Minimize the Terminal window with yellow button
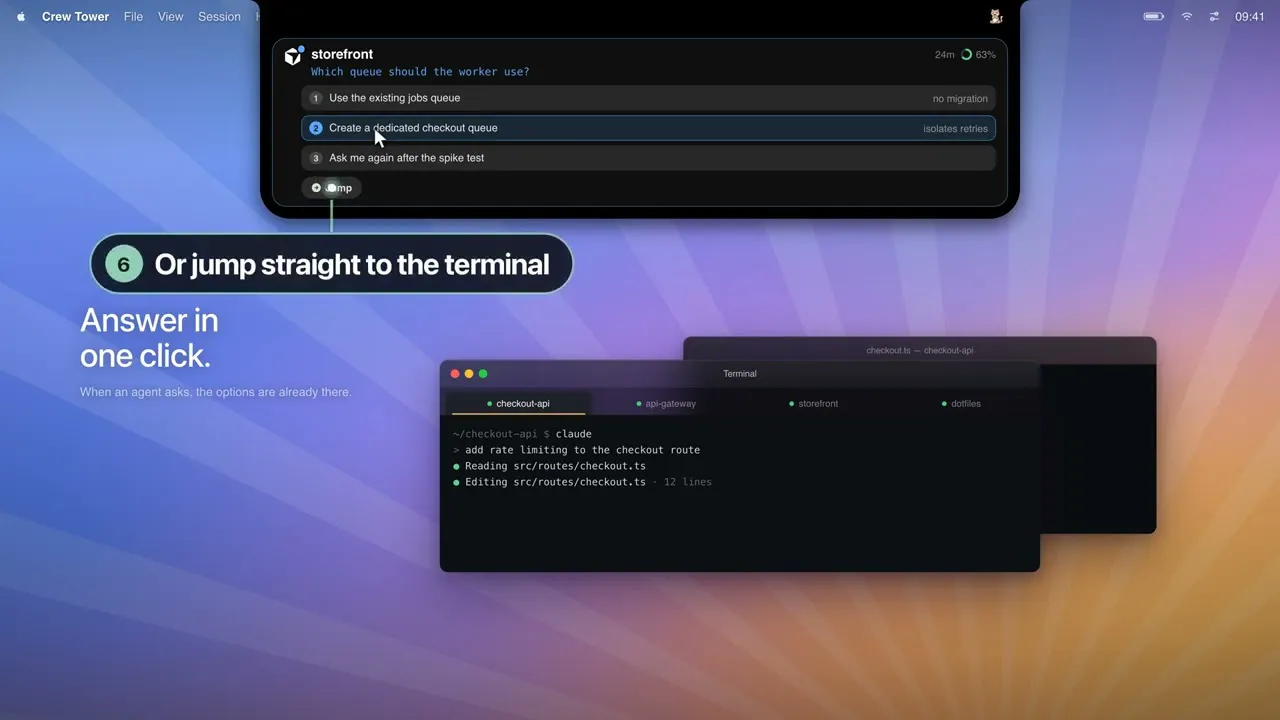Screen dimensions: 1280x720 (469, 374)
